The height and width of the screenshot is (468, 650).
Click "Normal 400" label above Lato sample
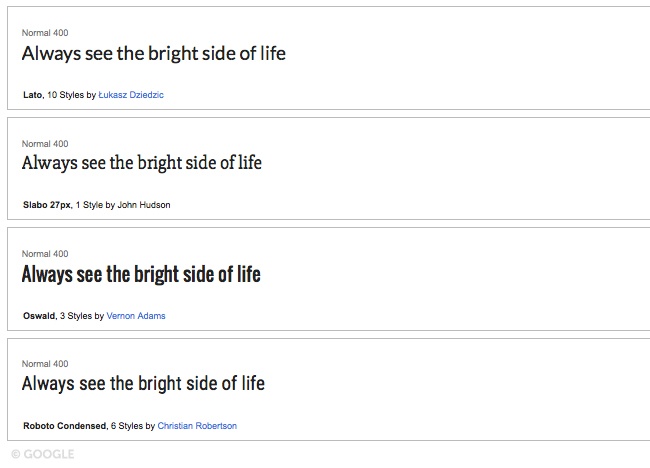[45, 33]
